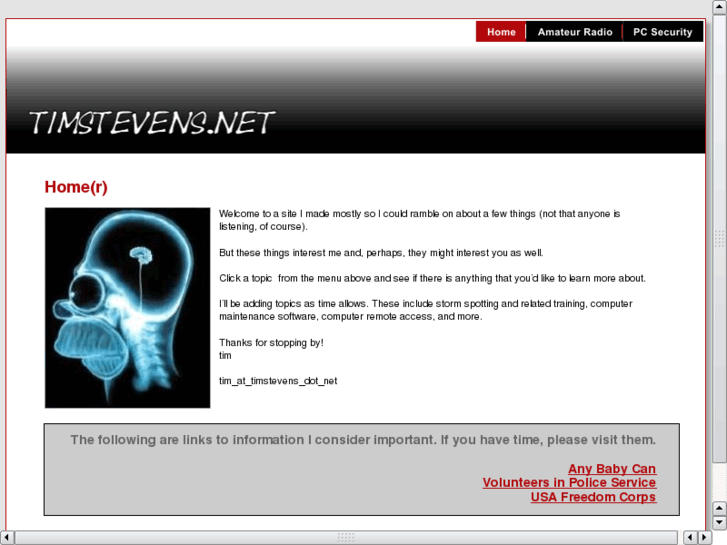Click the 'I'll be adding topics' paragraph

coord(426,310)
